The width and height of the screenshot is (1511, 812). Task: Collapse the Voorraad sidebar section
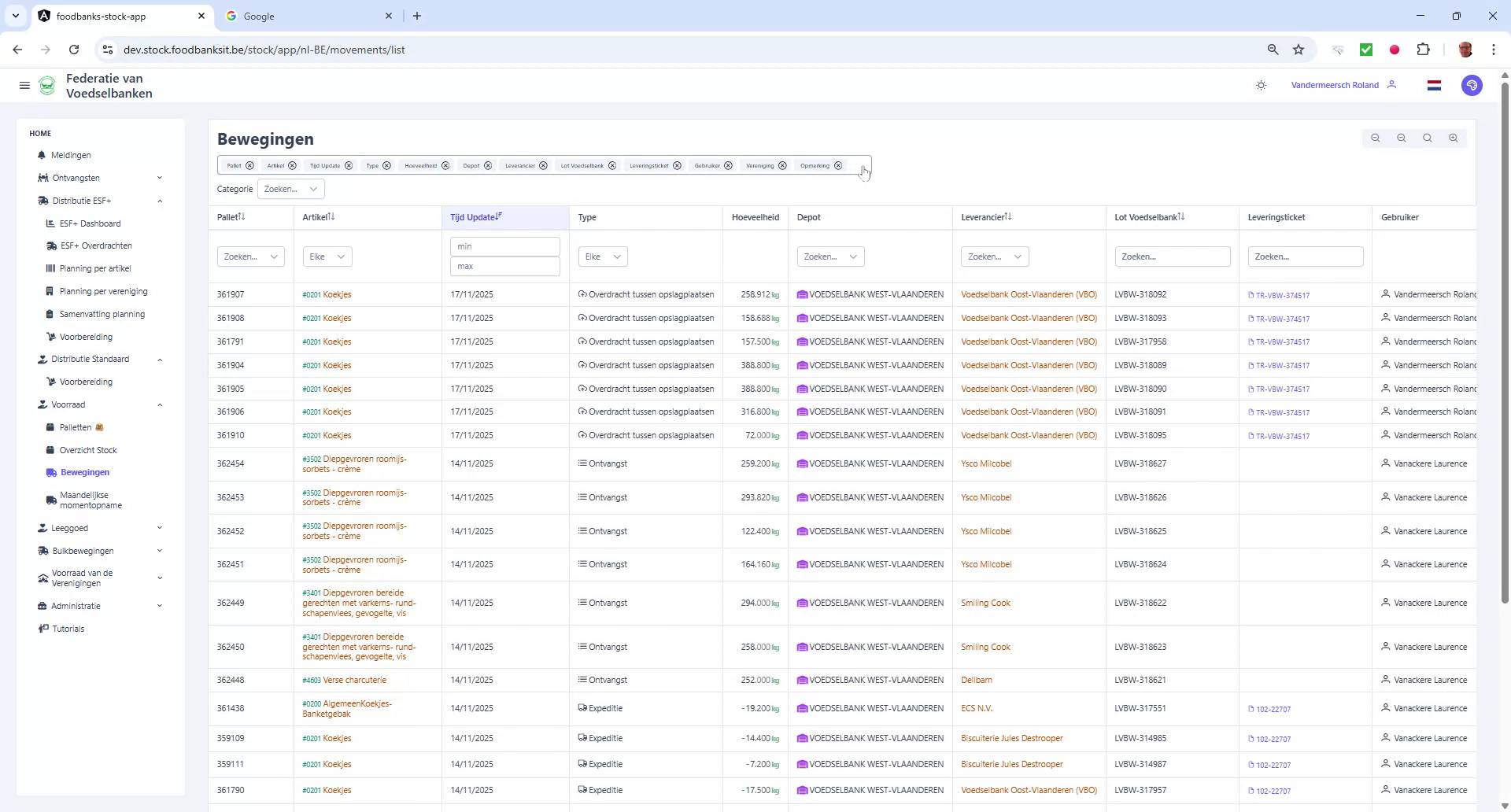coord(161,404)
